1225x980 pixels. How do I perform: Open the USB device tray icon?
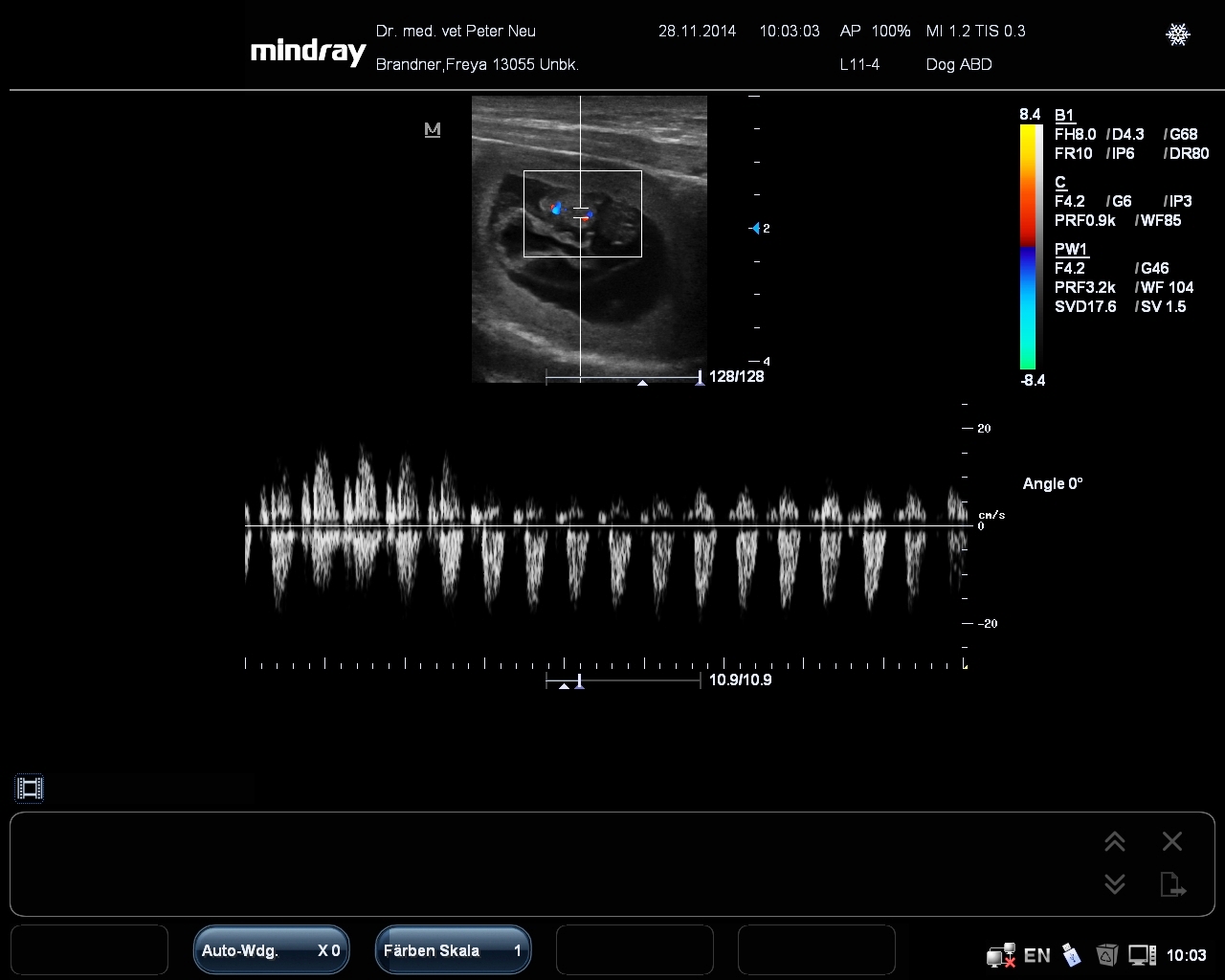coord(1072,955)
